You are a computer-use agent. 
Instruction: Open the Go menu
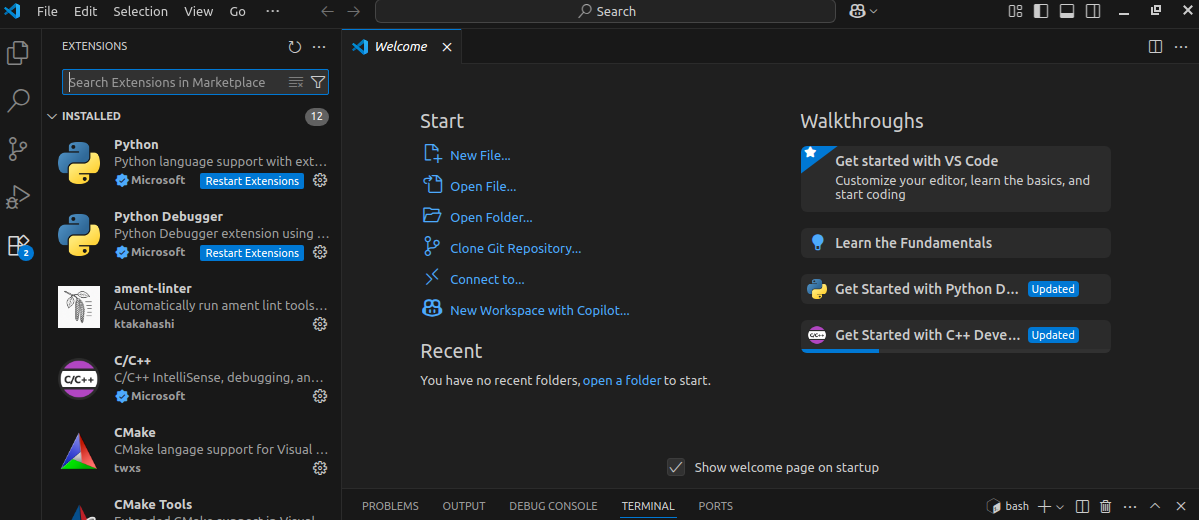pos(238,11)
